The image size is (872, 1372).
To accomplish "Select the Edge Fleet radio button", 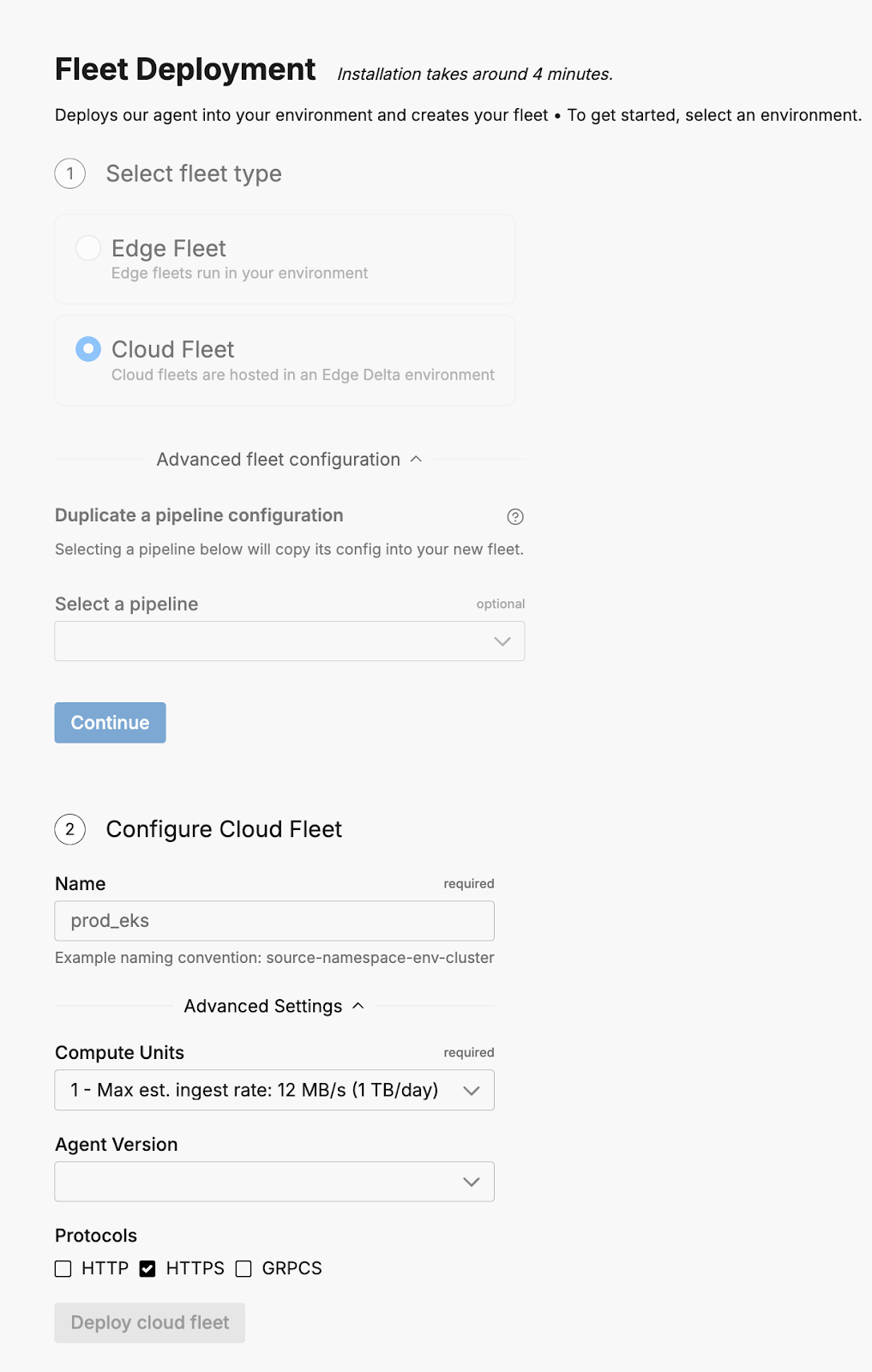I will (88, 248).
